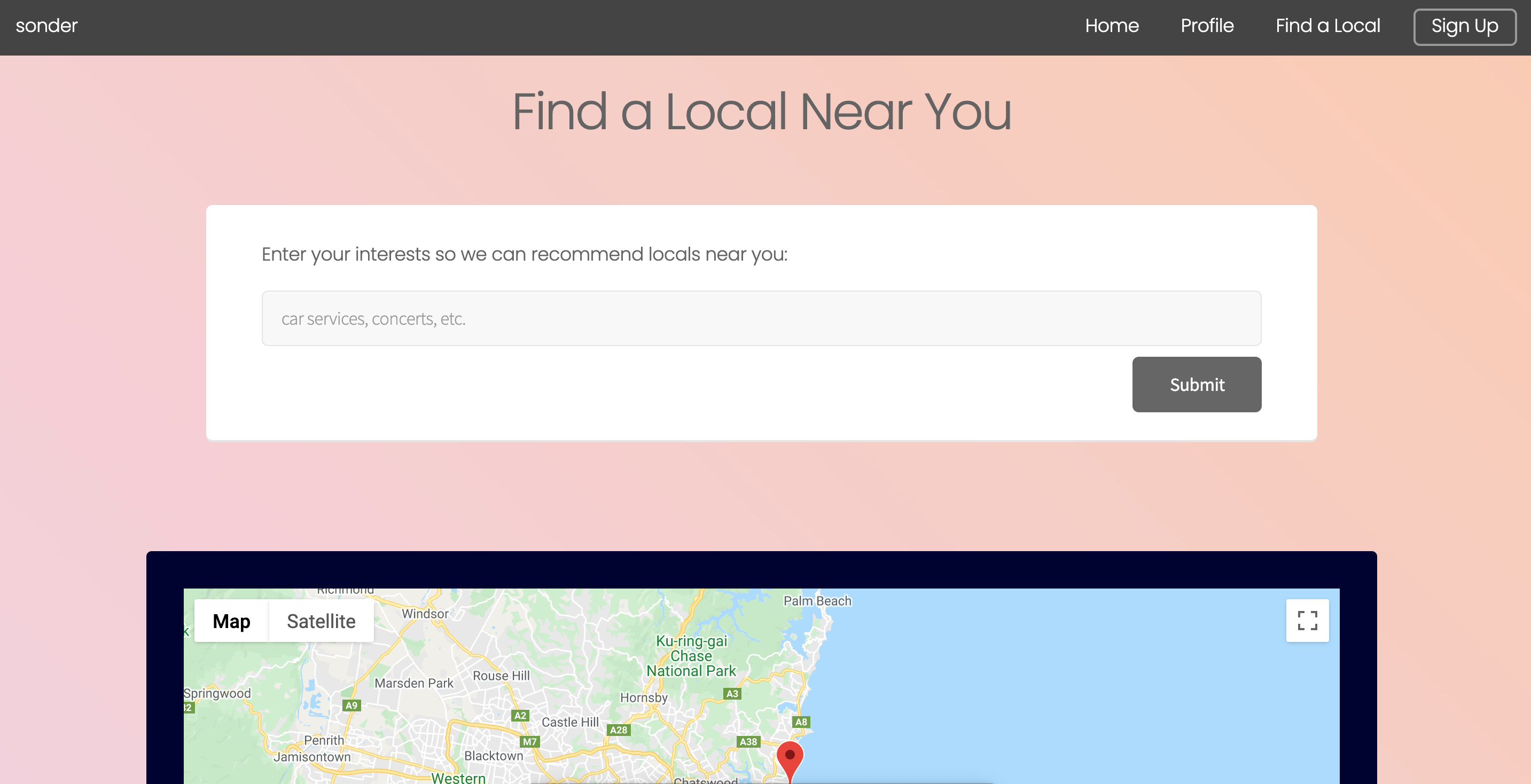
Task: Submit the interests form
Action: [1197, 385]
